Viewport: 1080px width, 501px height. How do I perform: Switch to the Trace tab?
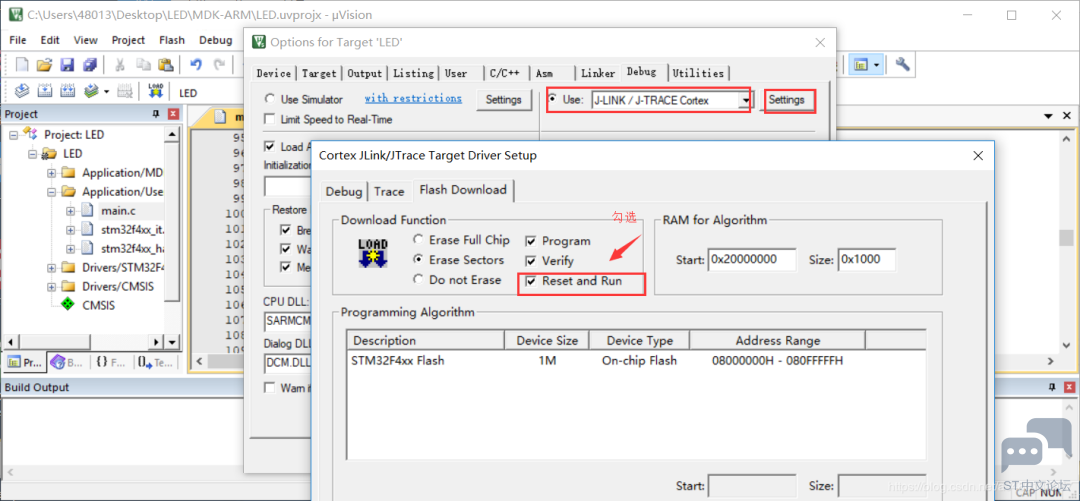389,191
